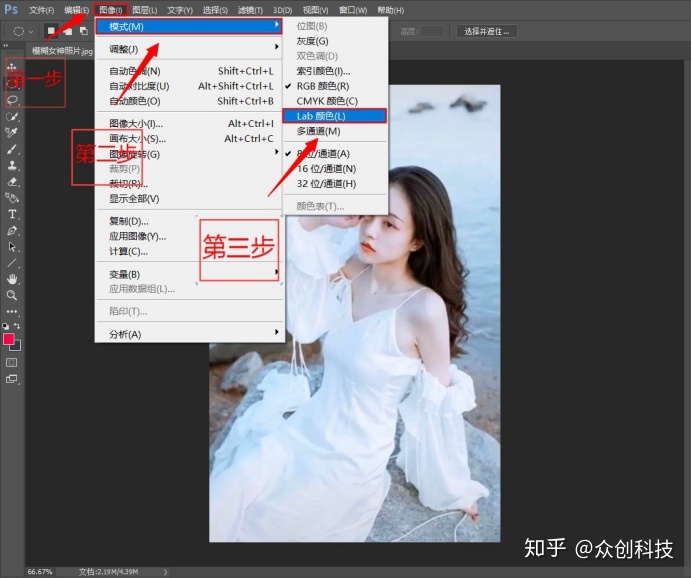Choose Lab 颜色(L) color mode
Screen dimensions: 692x578
point(335,116)
